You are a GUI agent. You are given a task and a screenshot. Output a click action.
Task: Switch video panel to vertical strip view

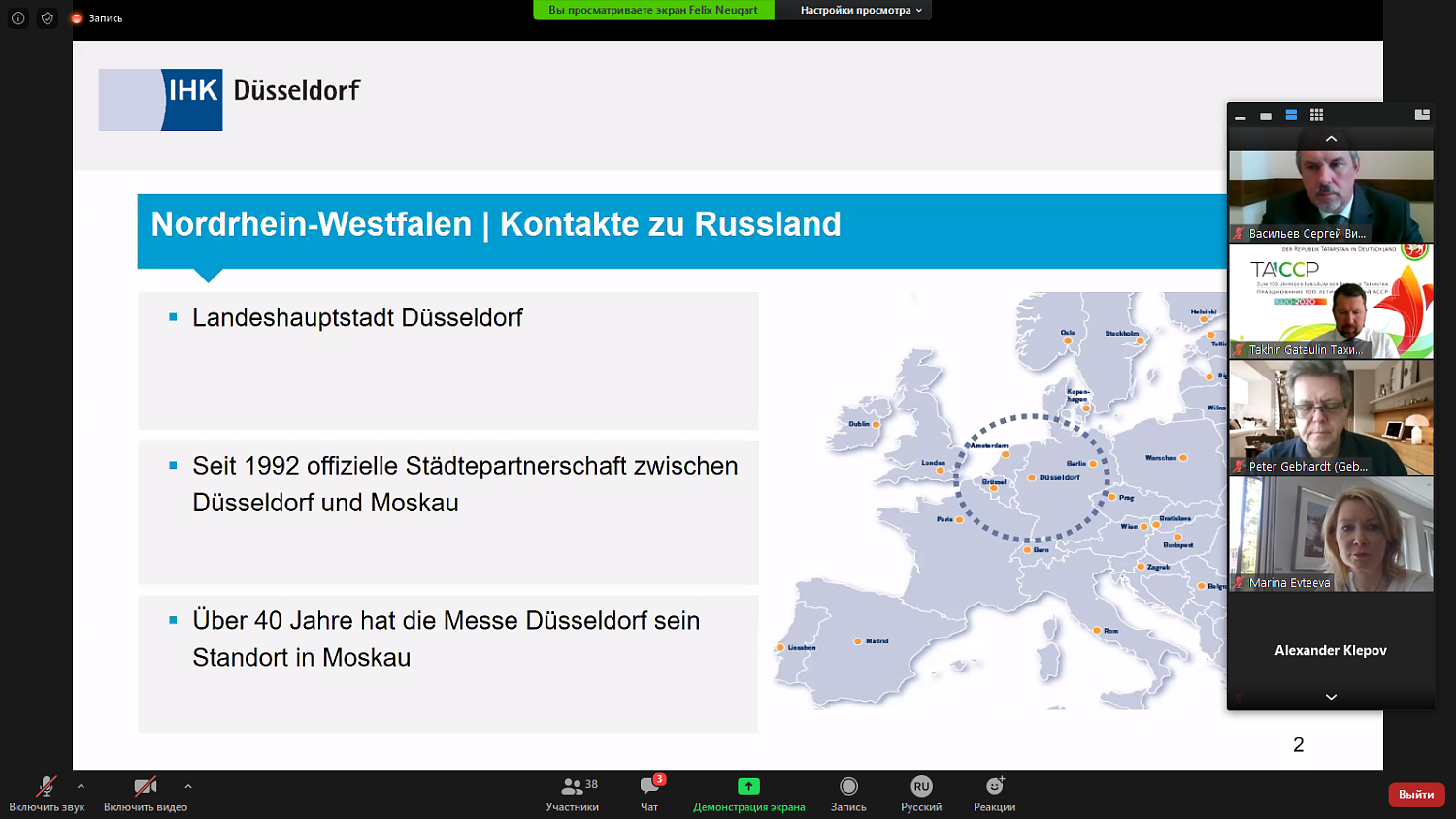(x=1291, y=115)
